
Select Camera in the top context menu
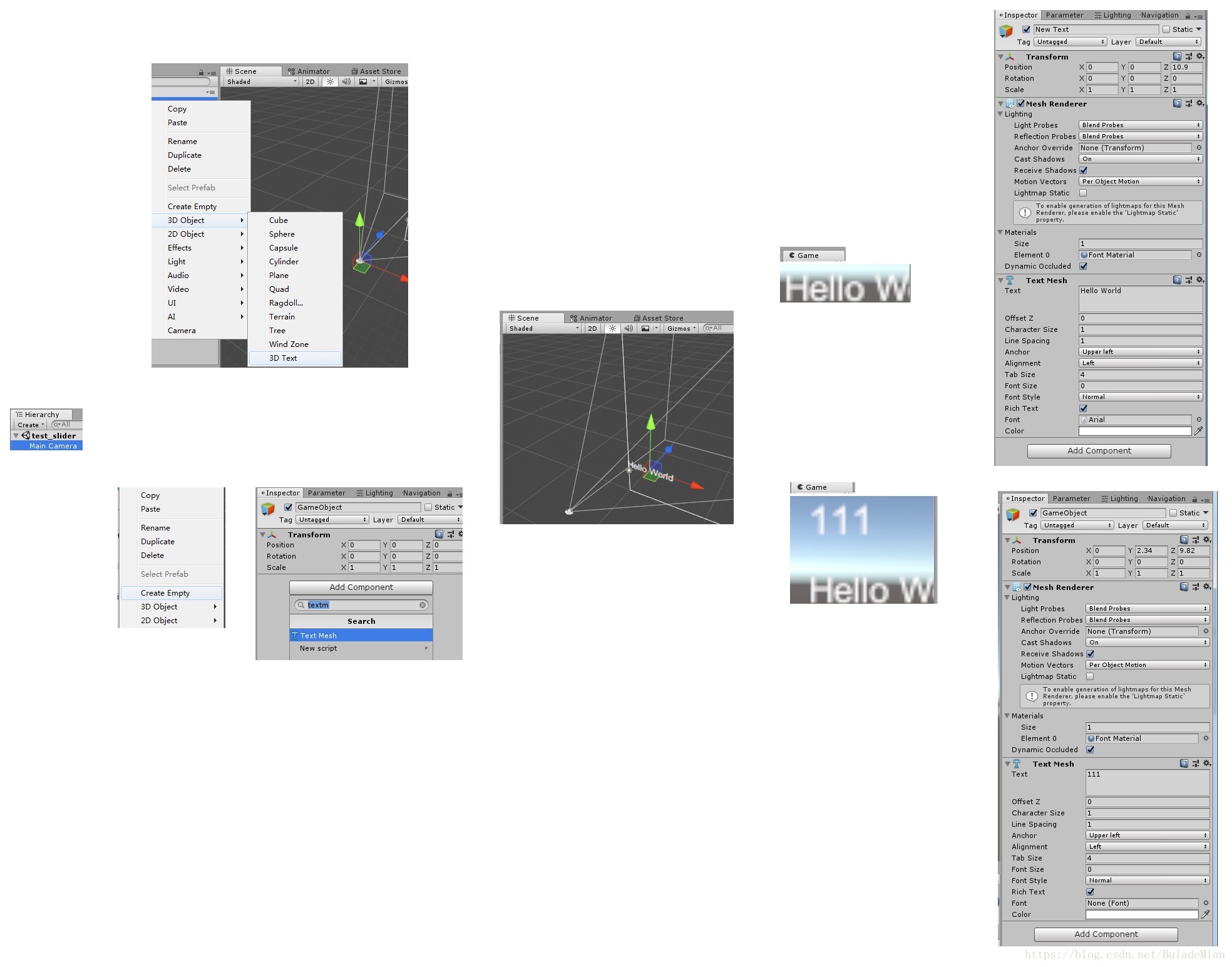pos(182,331)
